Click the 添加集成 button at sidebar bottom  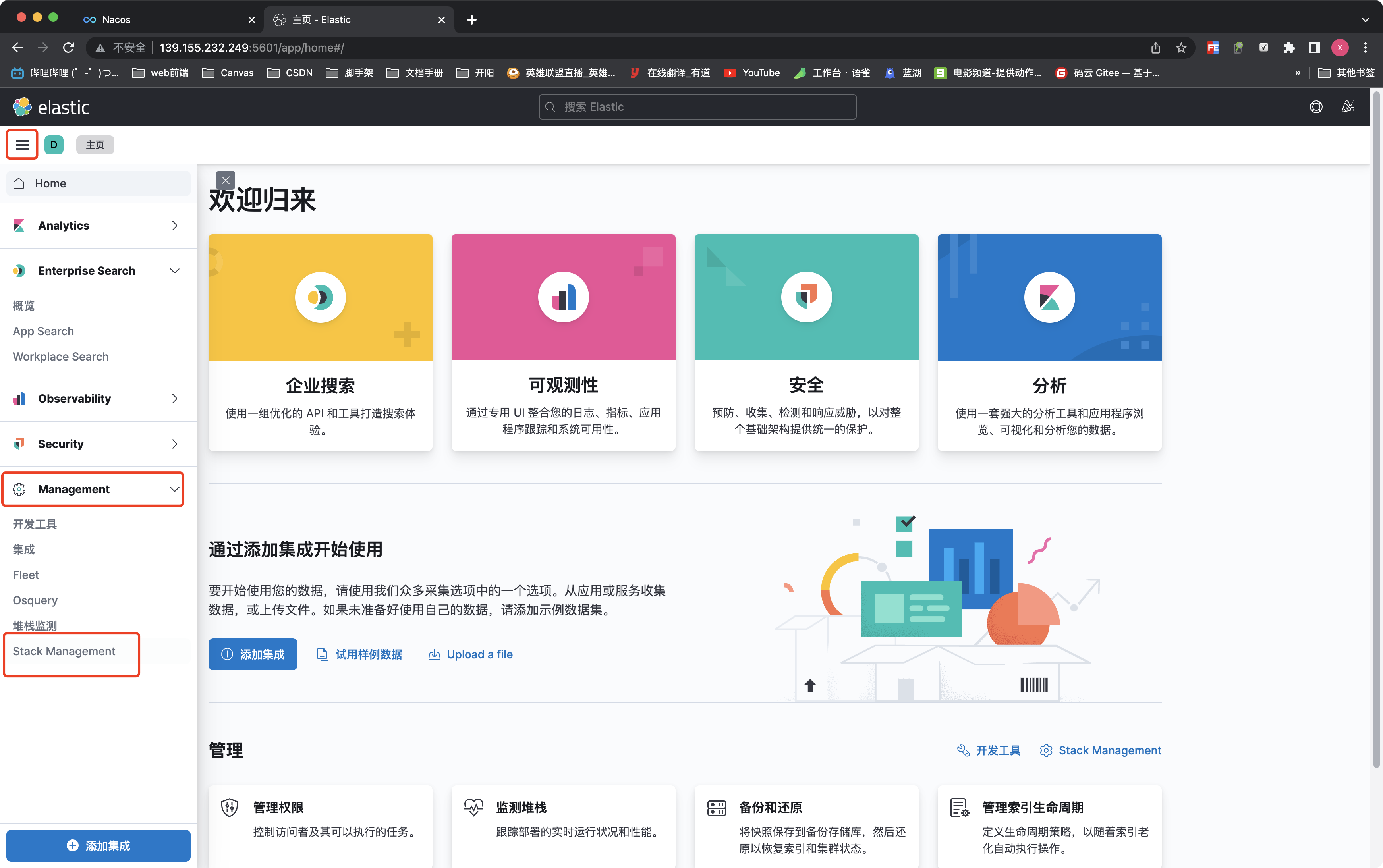coord(99,846)
